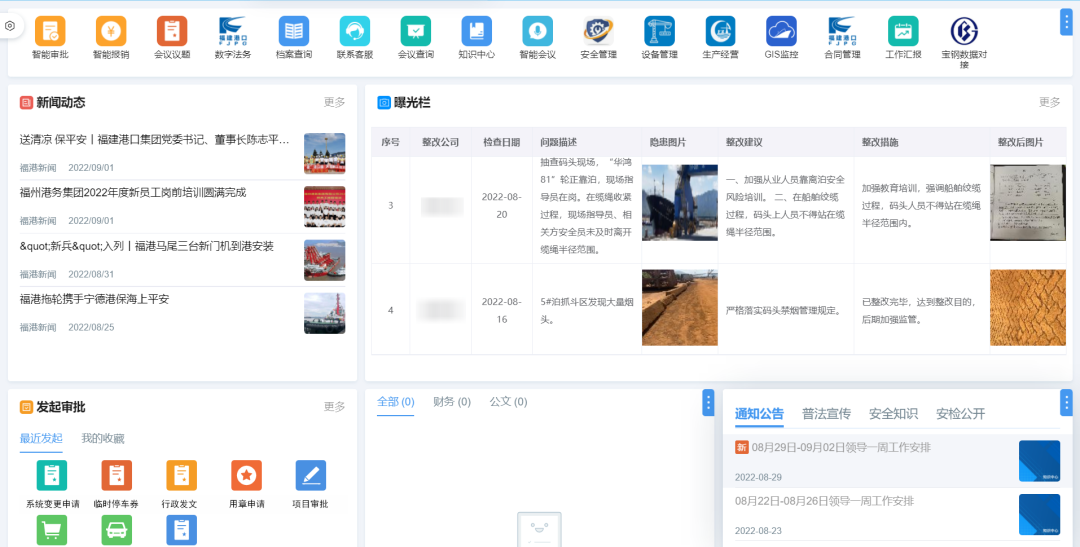Click 更多 in the 曝光栏 panel
This screenshot has height=547, width=1080.
click(1050, 103)
